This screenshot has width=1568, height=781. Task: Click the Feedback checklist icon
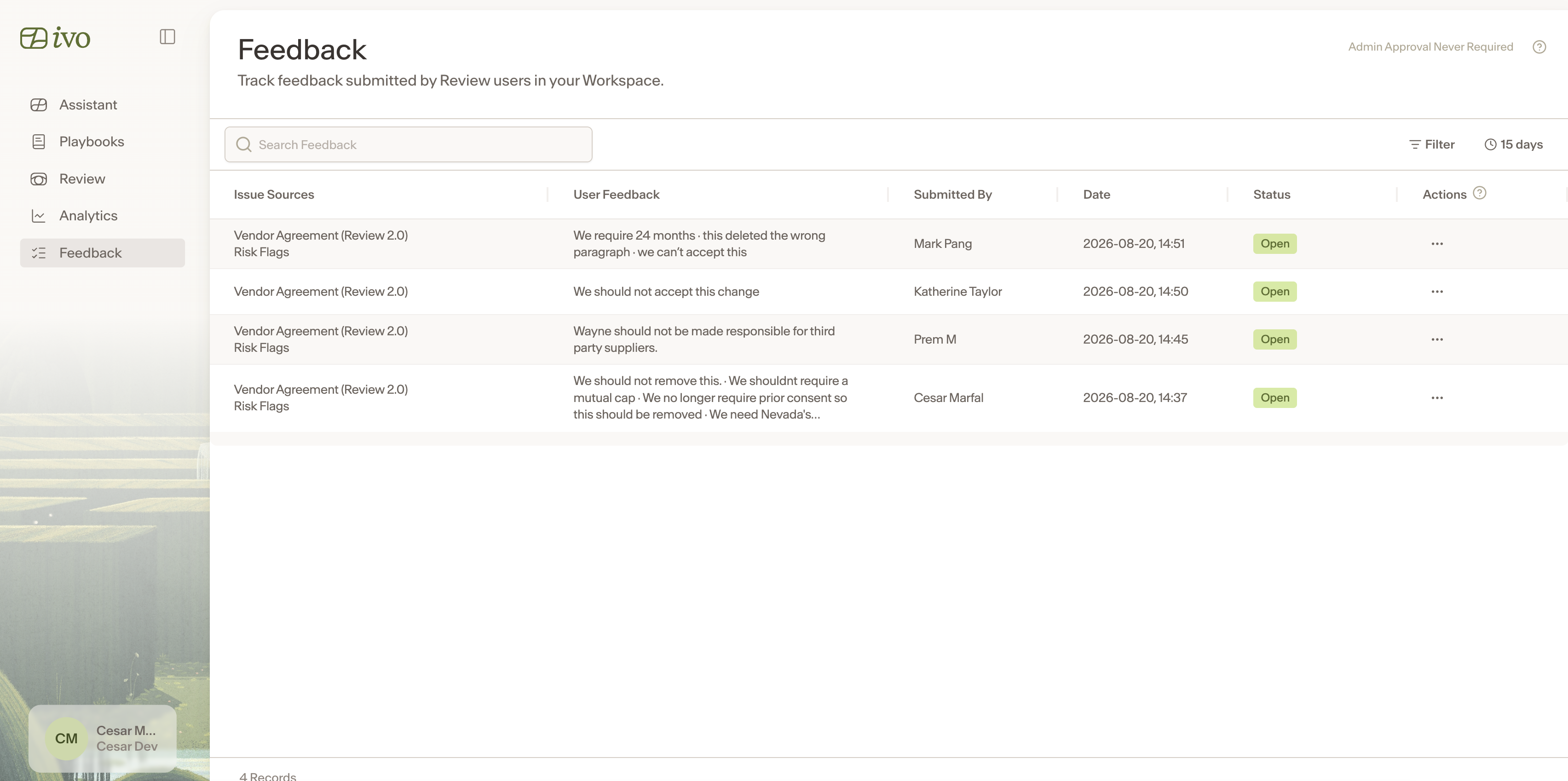coord(38,253)
